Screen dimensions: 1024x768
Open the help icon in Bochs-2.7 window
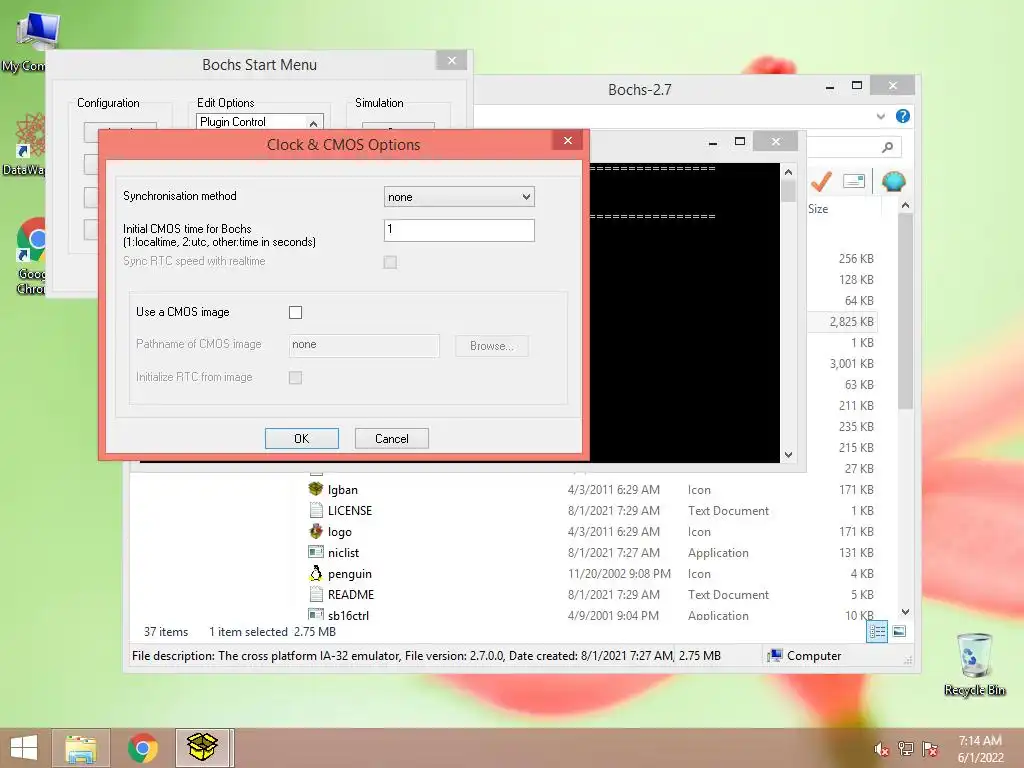click(x=903, y=116)
